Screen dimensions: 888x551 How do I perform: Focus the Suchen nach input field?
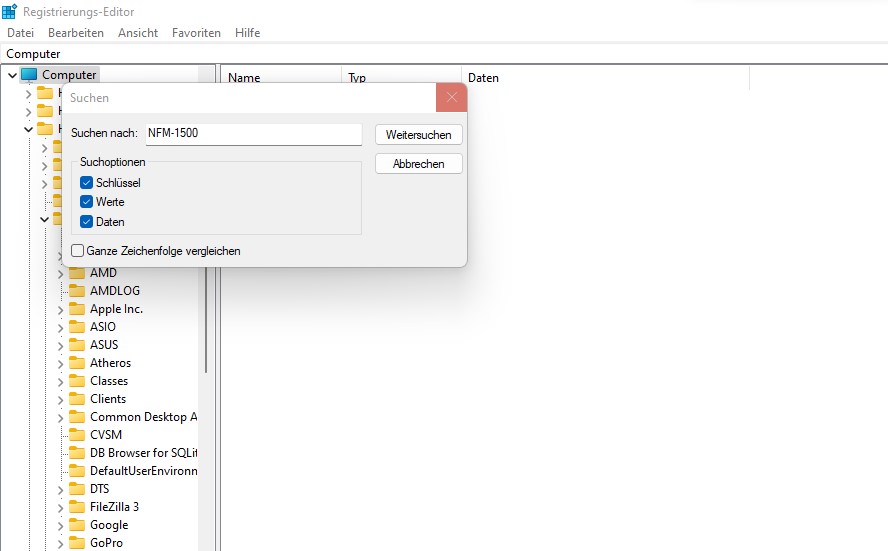click(254, 134)
